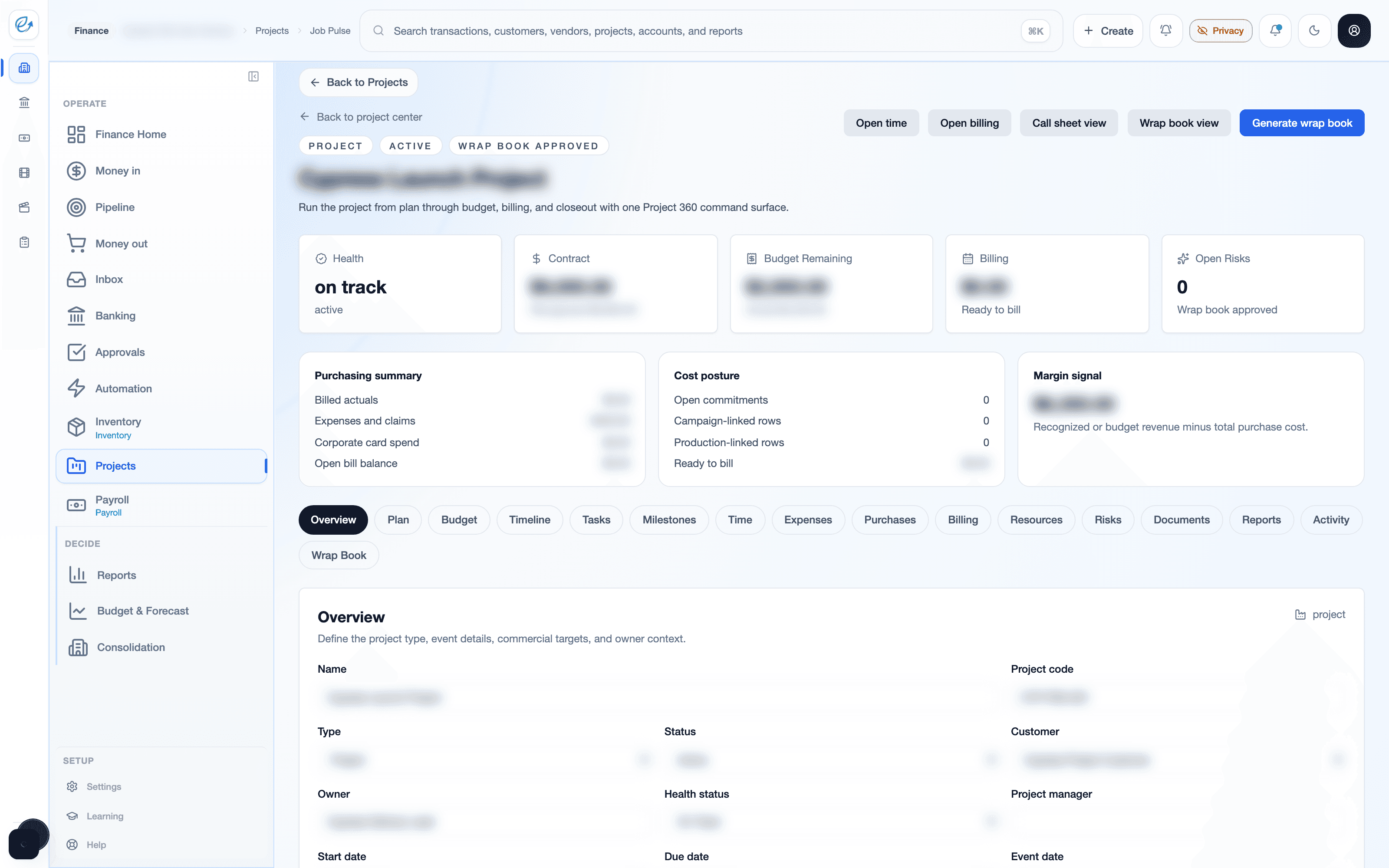Open Finance Home in sidebar
This screenshot has height=868, width=1389.
(x=161, y=135)
